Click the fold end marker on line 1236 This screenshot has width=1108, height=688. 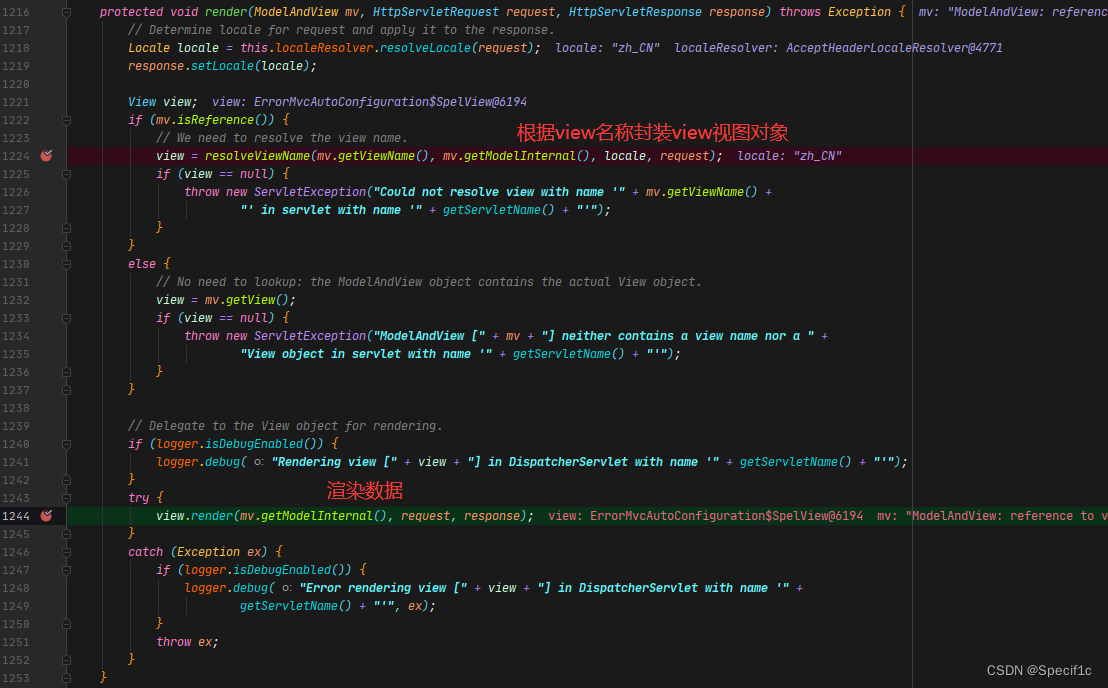[66, 372]
